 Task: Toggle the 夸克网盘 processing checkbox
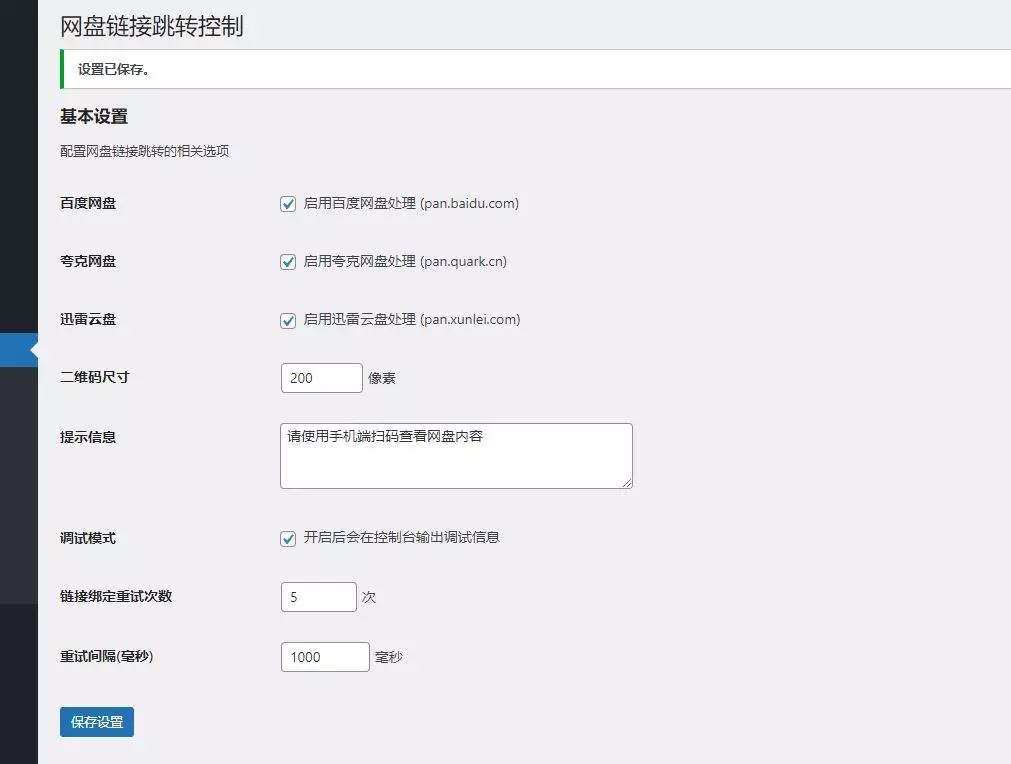[288, 262]
